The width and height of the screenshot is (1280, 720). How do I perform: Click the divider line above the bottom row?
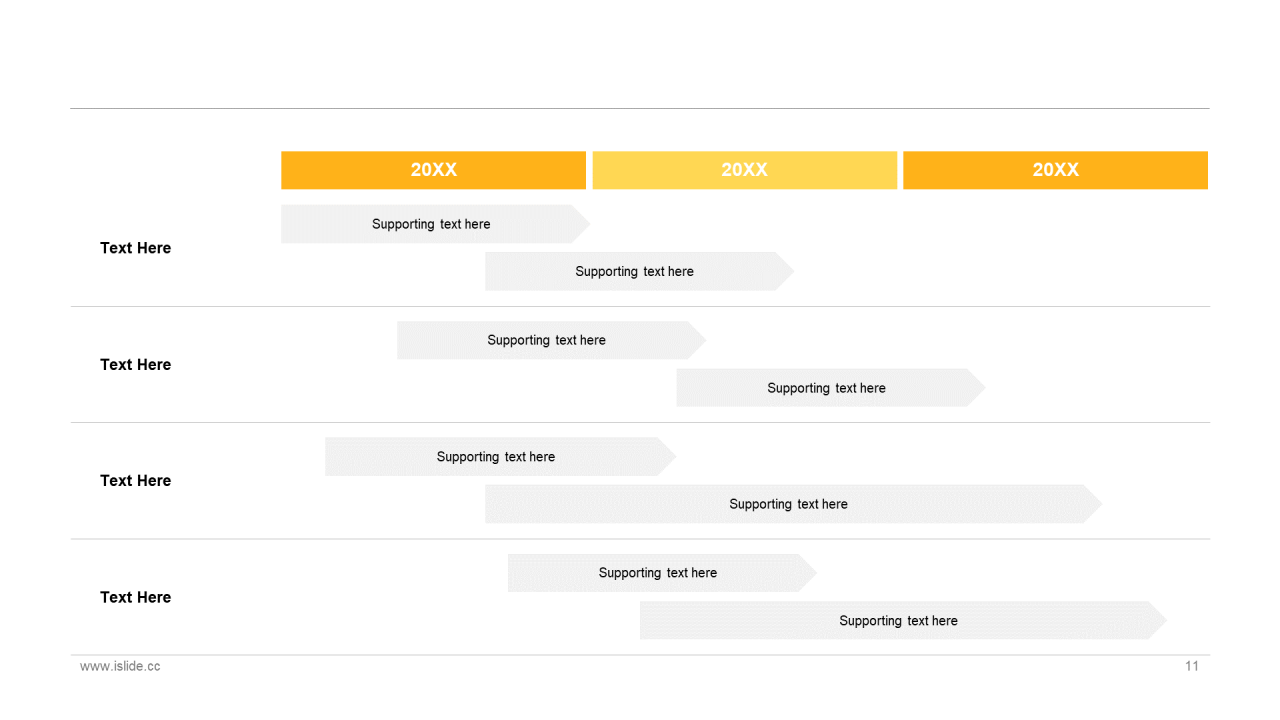coord(640,539)
